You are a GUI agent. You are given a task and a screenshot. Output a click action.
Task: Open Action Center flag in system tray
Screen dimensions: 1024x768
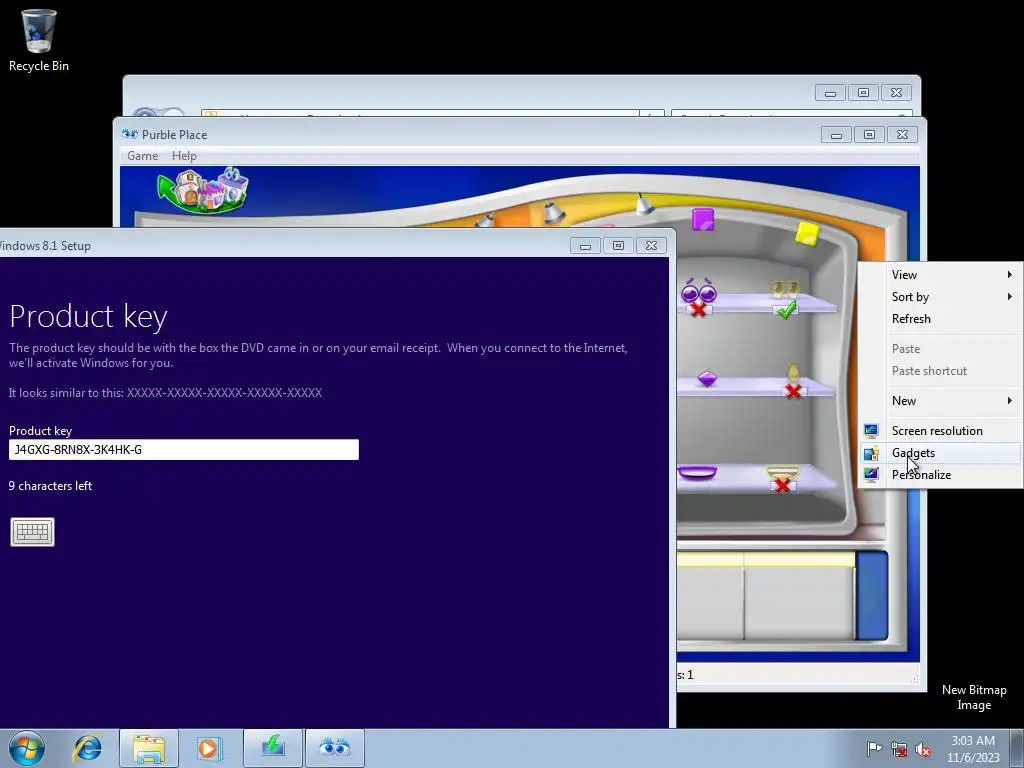[x=874, y=749]
